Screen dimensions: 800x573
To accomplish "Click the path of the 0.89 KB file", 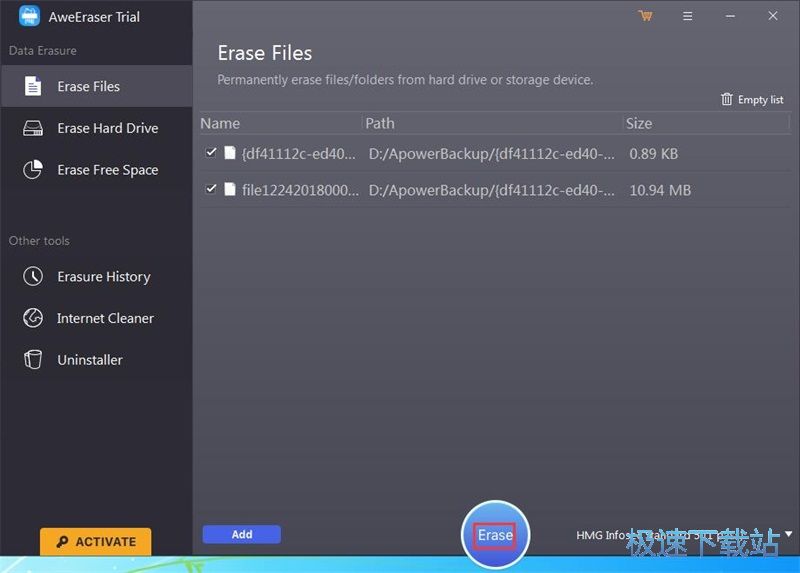I will [491, 154].
